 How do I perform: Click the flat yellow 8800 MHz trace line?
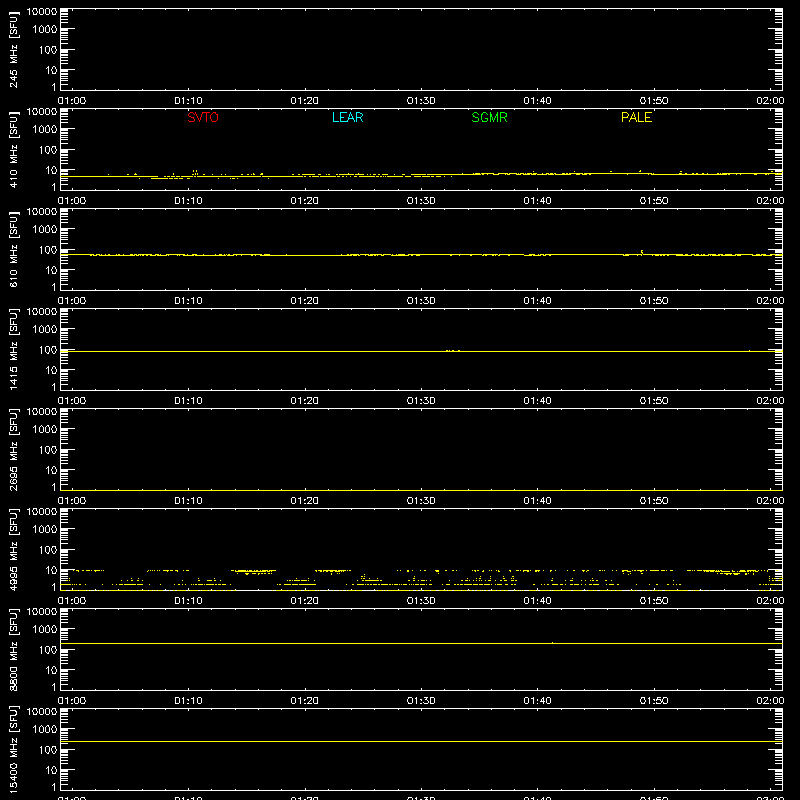(421, 643)
